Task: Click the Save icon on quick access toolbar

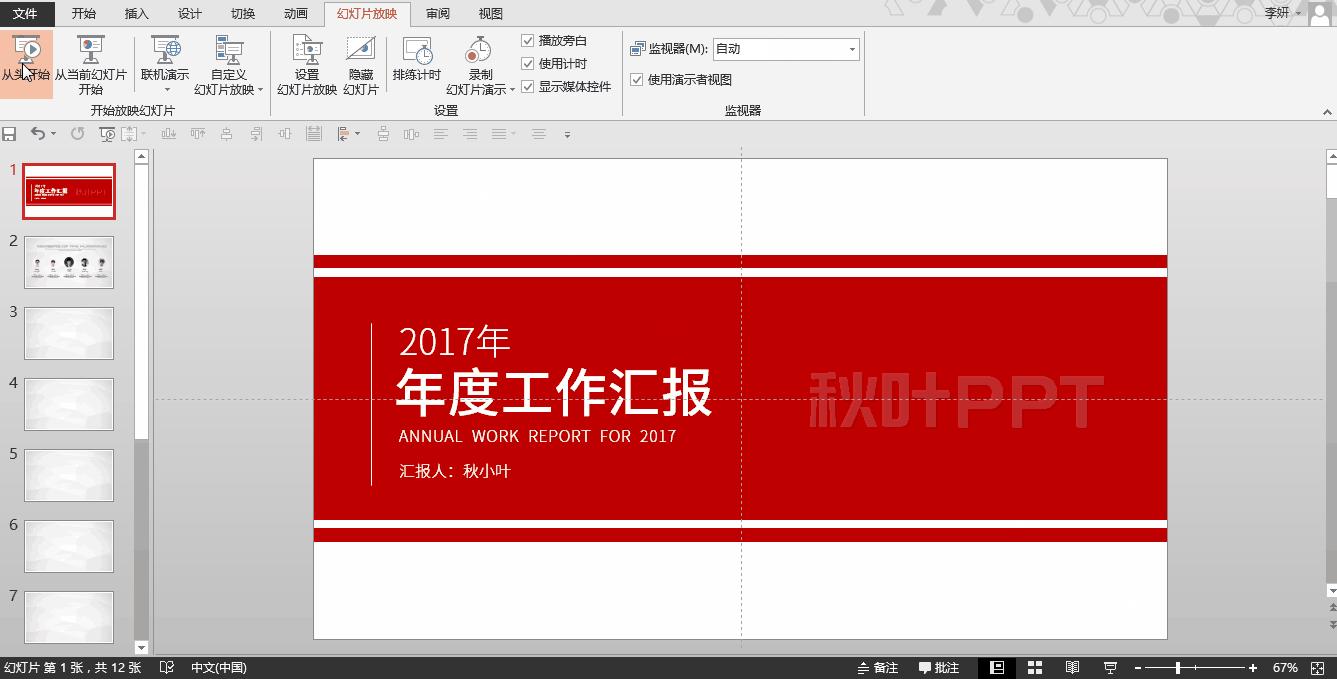Action: point(9,133)
